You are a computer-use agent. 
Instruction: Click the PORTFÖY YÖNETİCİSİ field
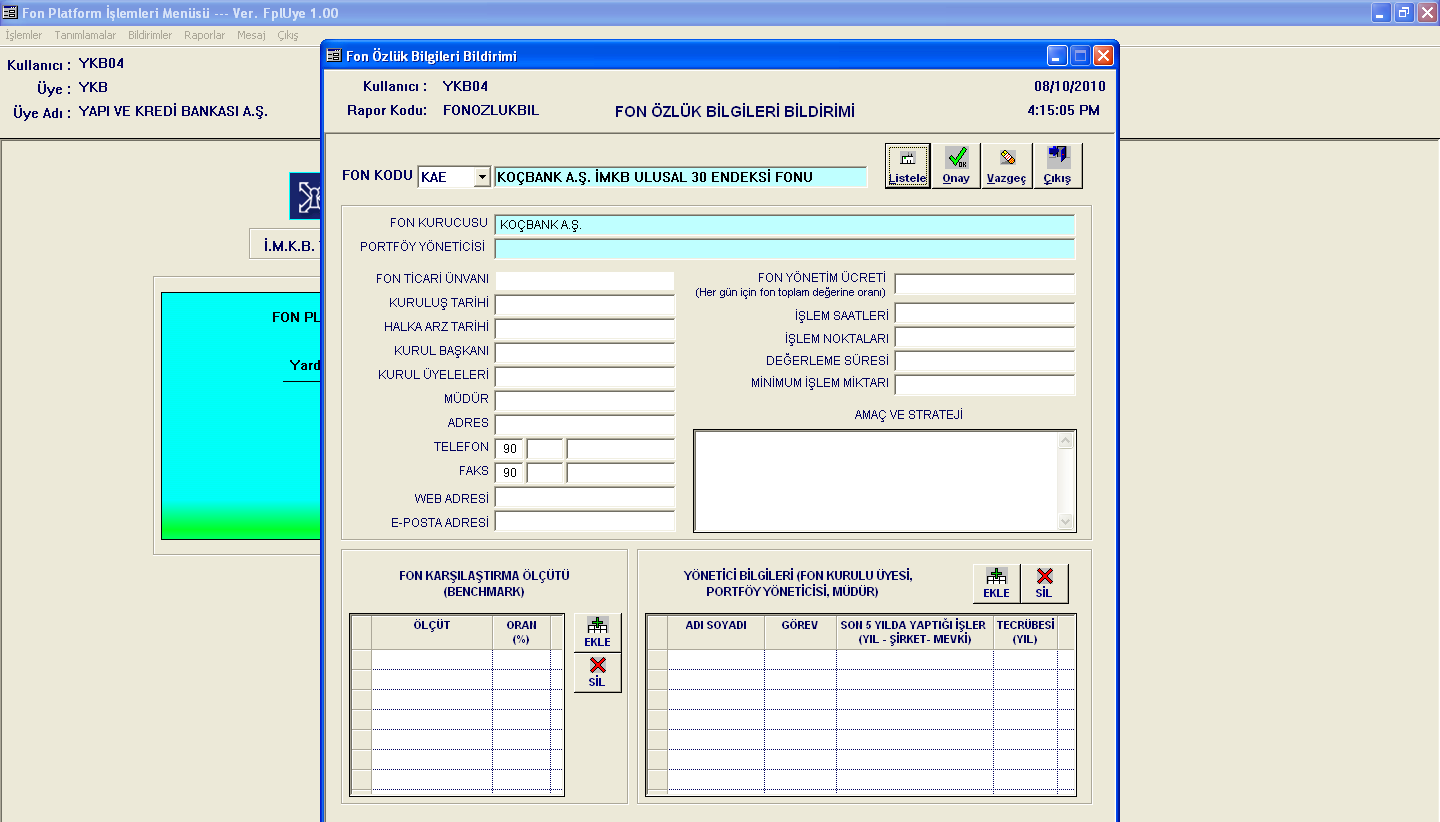pos(785,249)
